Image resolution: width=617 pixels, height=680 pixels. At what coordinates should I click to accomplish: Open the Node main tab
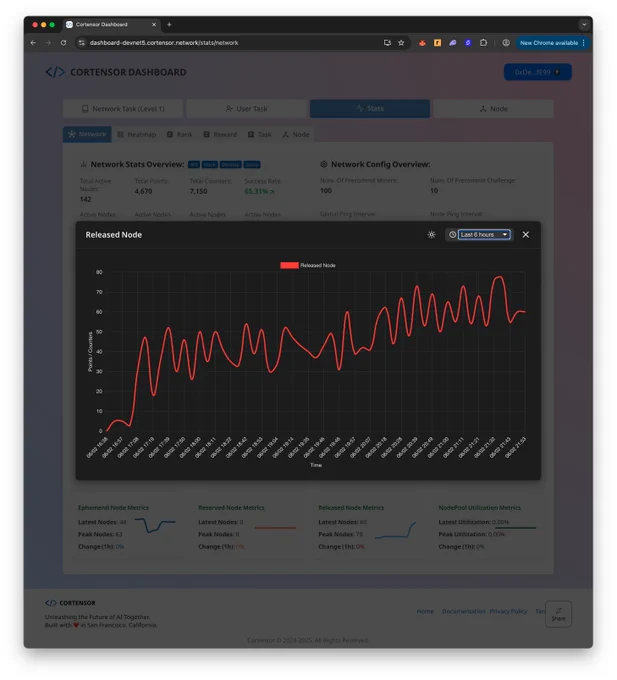[493, 109]
